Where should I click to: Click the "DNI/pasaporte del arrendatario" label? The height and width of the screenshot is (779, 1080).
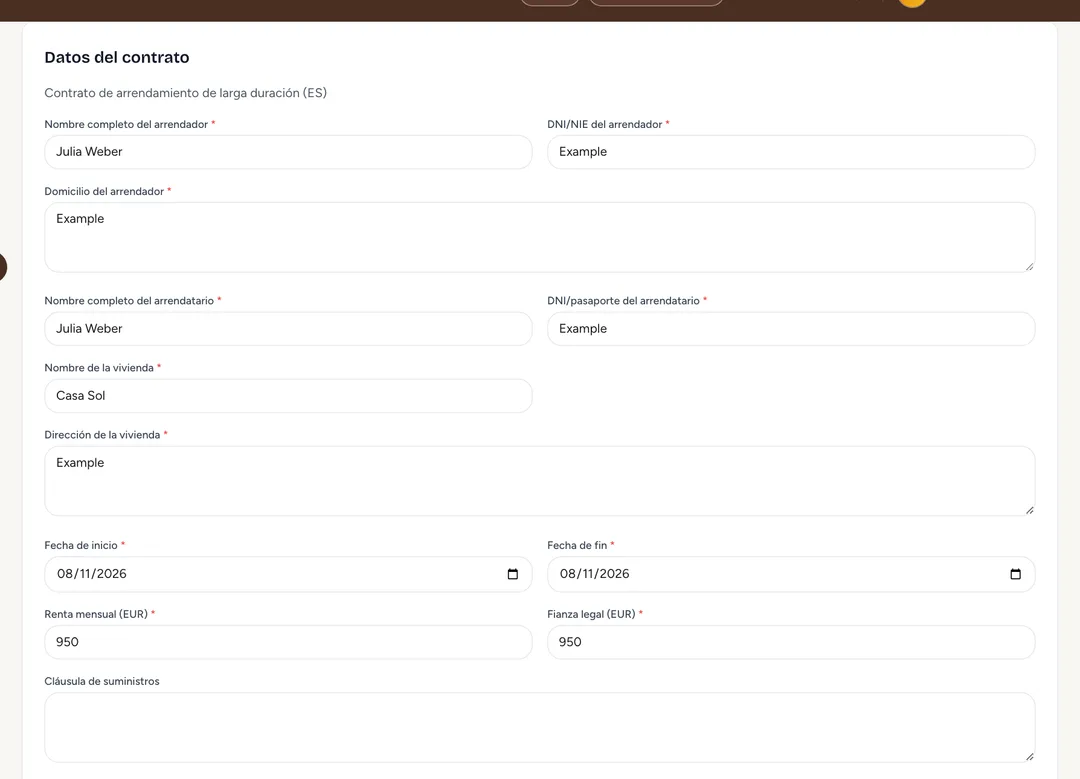623,301
